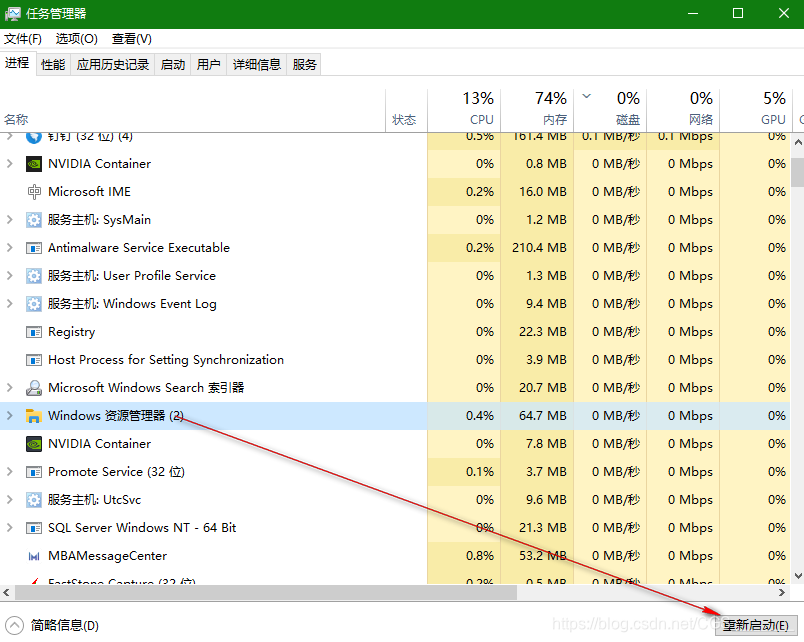Expand Microsoft Windows Search 索引器 group
The height and width of the screenshot is (642, 804).
point(9,388)
